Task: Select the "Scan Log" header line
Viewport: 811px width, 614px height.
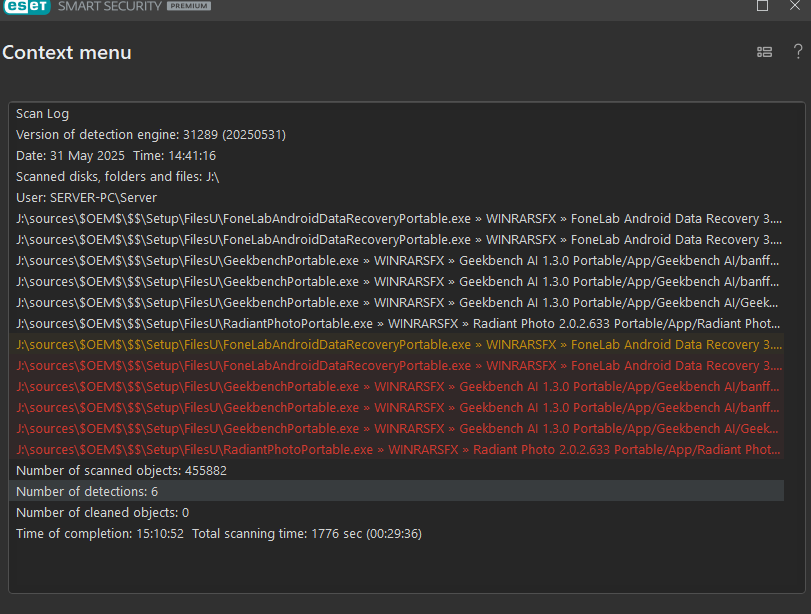Action: tap(396, 114)
